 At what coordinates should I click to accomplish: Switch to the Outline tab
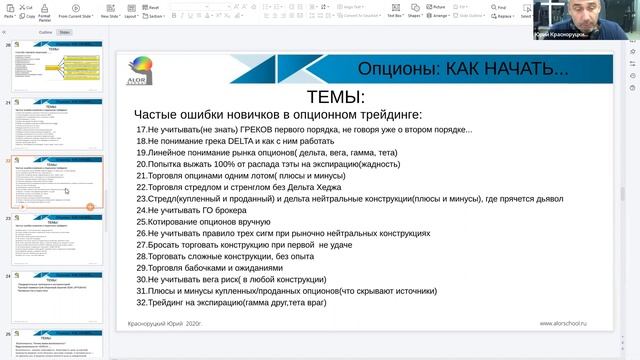click(45, 32)
